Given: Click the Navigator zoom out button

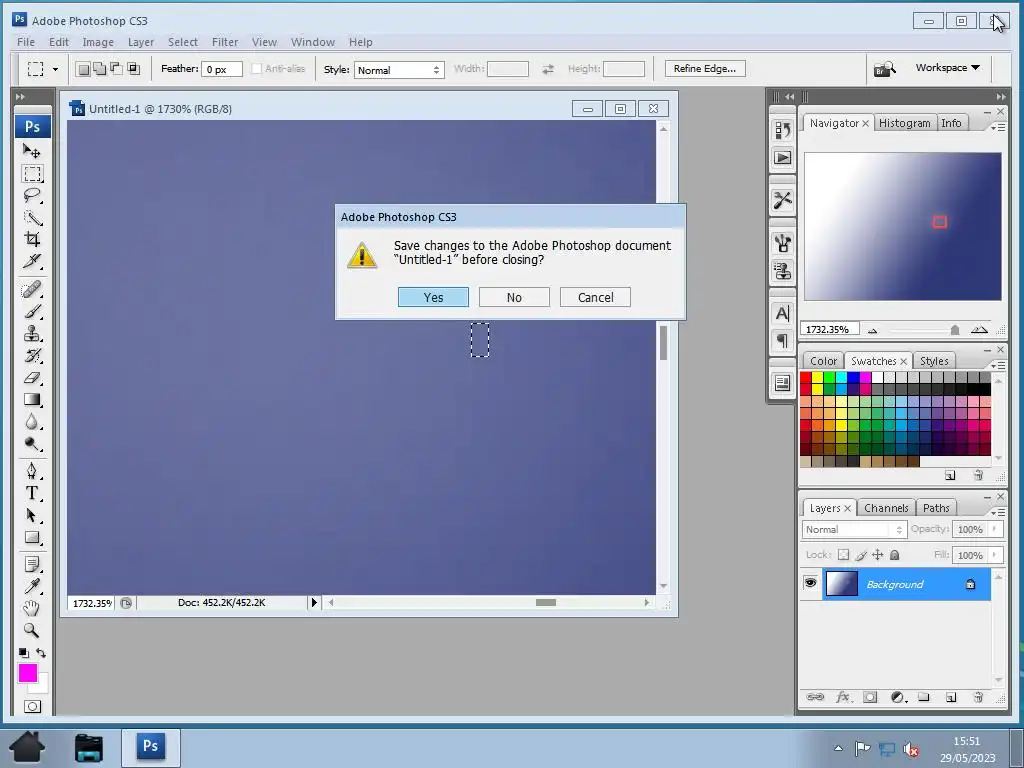Looking at the screenshot, I should 872,330.
